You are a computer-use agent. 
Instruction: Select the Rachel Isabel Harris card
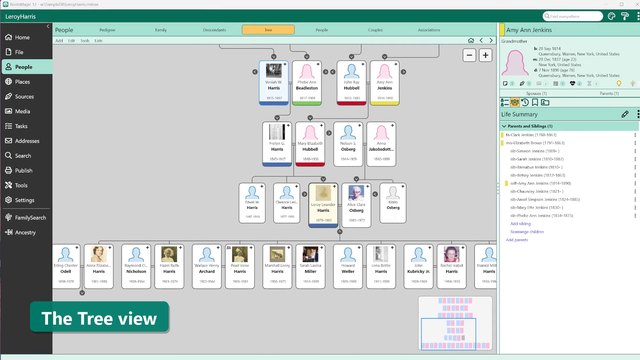tap(451, 266)
